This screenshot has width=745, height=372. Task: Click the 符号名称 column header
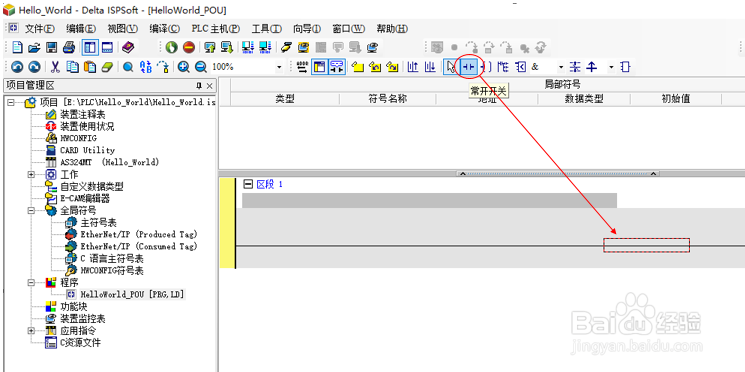click(388, 99)
